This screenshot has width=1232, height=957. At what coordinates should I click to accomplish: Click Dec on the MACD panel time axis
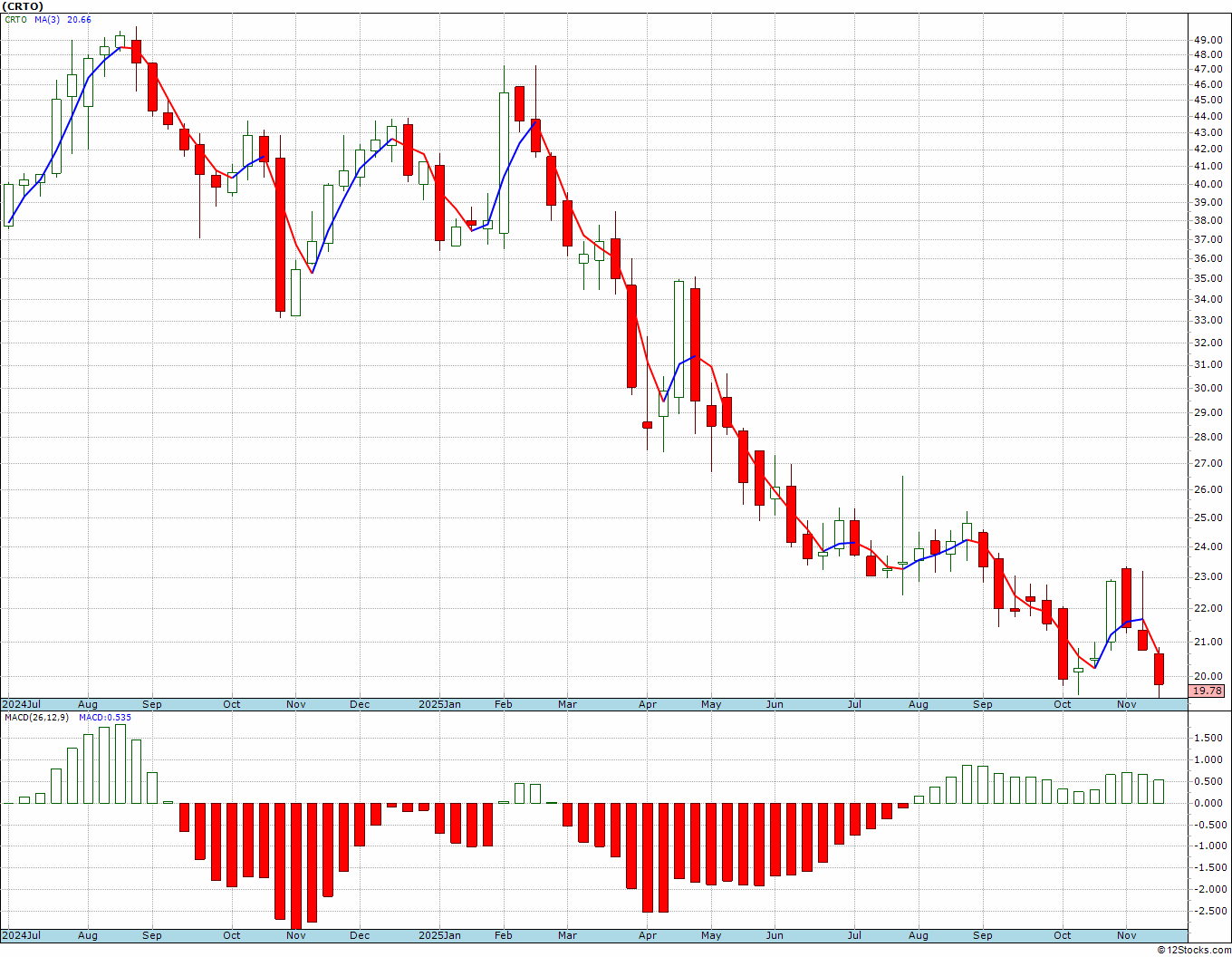(x=360, y=935)
